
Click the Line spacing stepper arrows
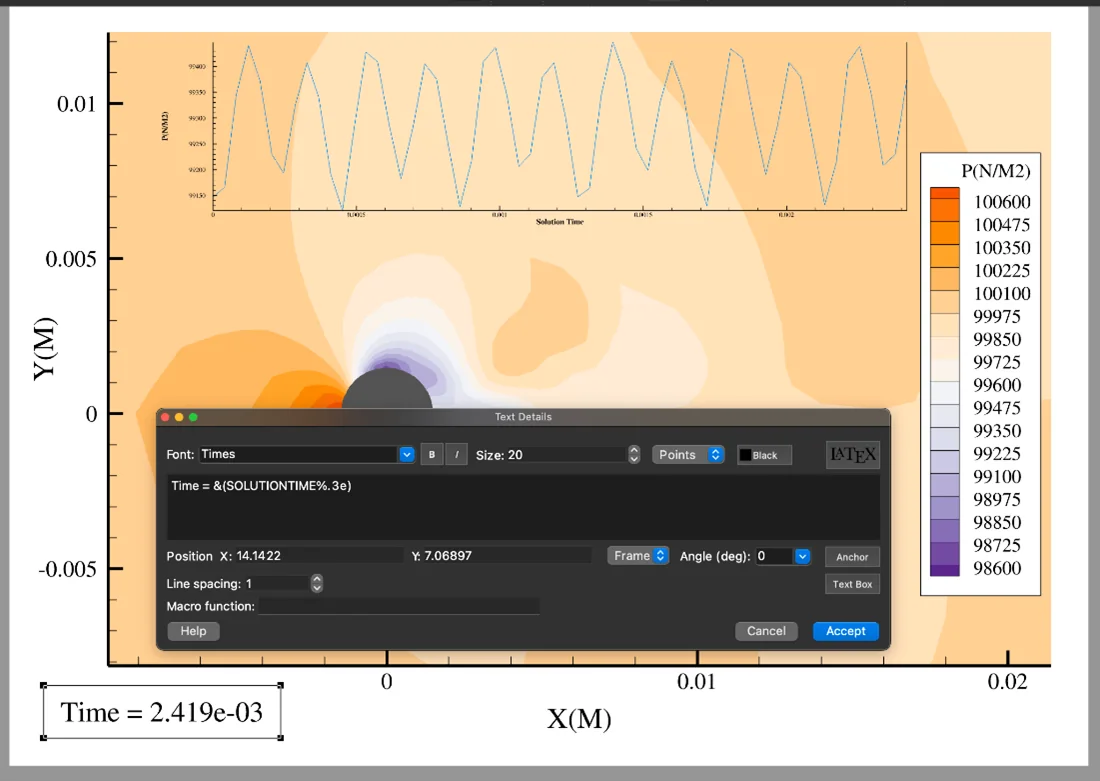pyautogui.click(x=317, y=583)
